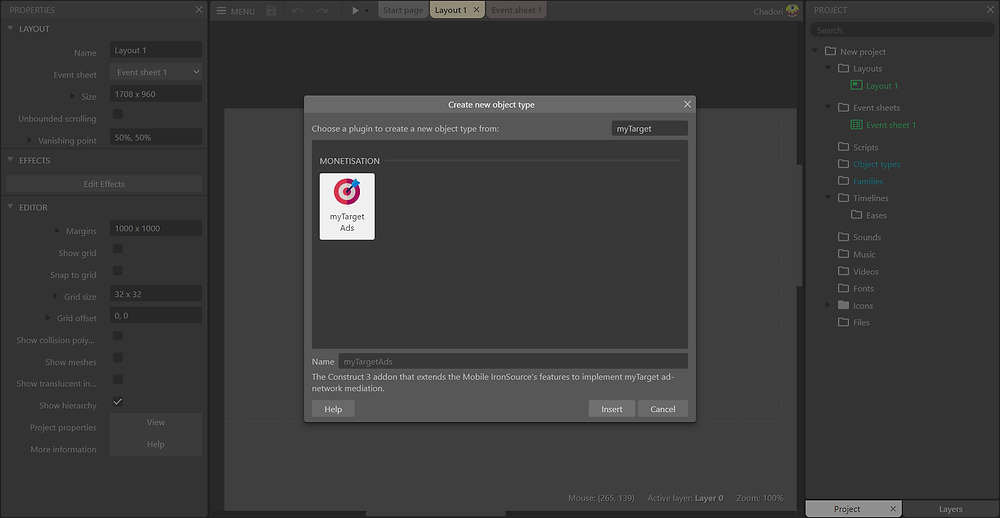The height and width of the screenshot is (518, 1000).
Task: Collapse the Timelines folder node
Action: [828, 198]
